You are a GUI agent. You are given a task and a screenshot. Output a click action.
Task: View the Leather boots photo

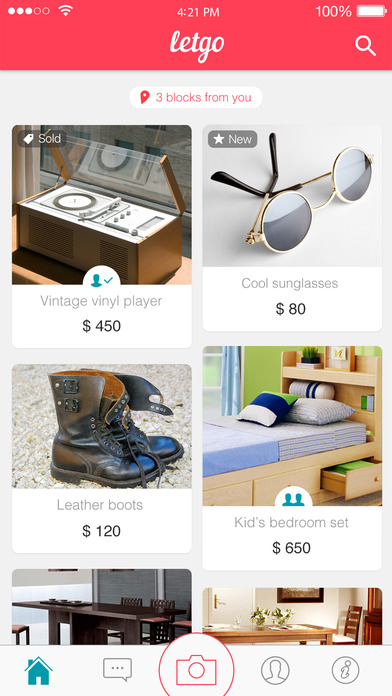[x=102, y=427]
